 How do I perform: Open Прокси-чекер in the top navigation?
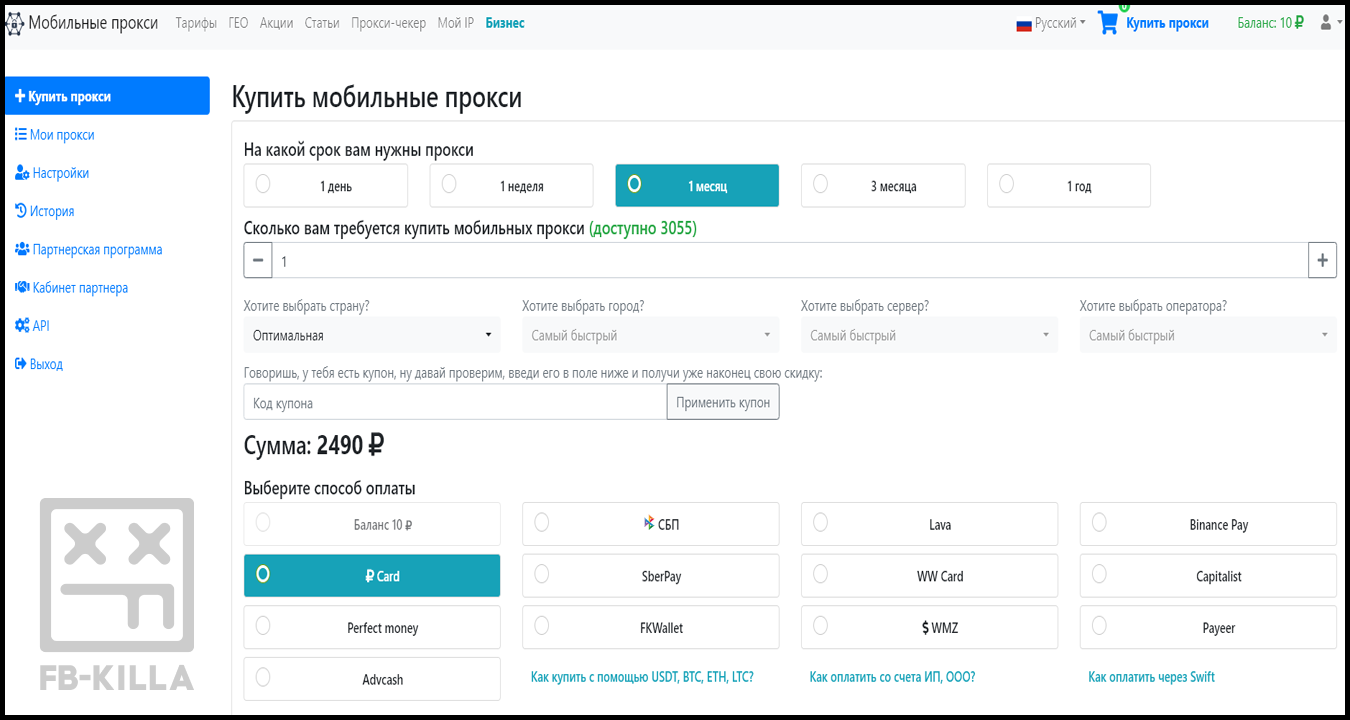coord(388,23)
